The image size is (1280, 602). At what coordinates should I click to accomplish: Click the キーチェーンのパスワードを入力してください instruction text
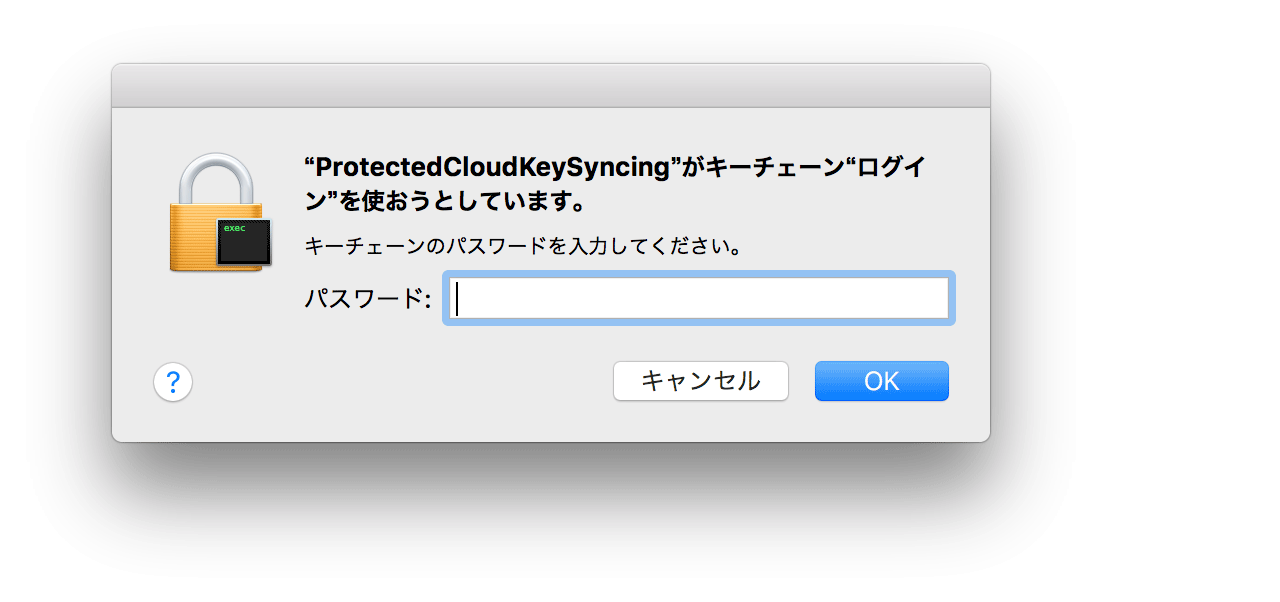point(523,246)
